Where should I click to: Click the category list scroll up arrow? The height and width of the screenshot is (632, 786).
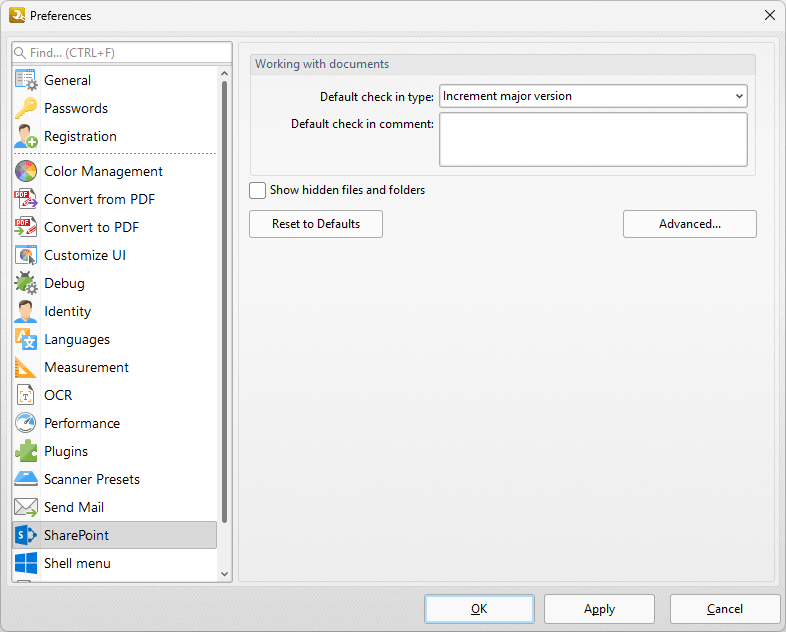225,74
